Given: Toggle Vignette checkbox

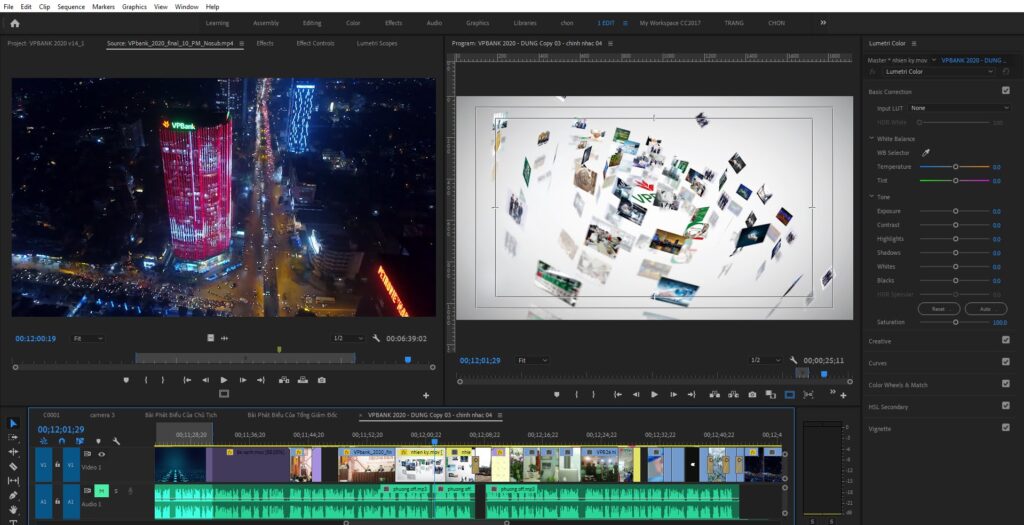Looking at the screenshot, I should tap(1006, 428).
